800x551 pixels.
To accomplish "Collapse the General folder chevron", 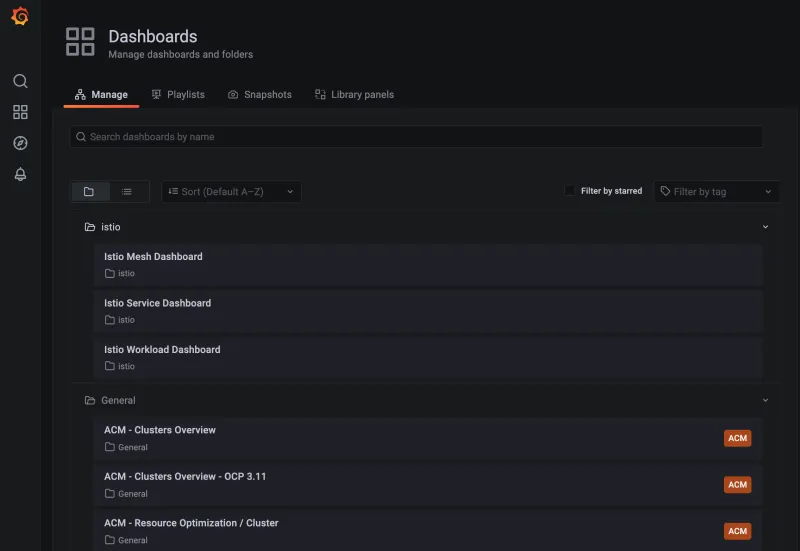I will [765, 400].
